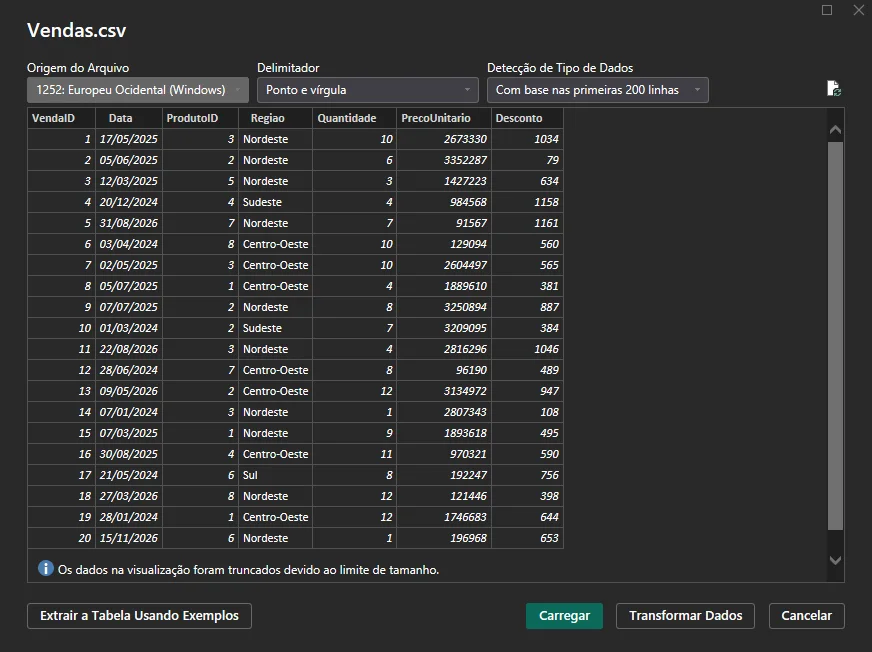
Task: Click the price cell 1746683
Action: coord(444,517)
